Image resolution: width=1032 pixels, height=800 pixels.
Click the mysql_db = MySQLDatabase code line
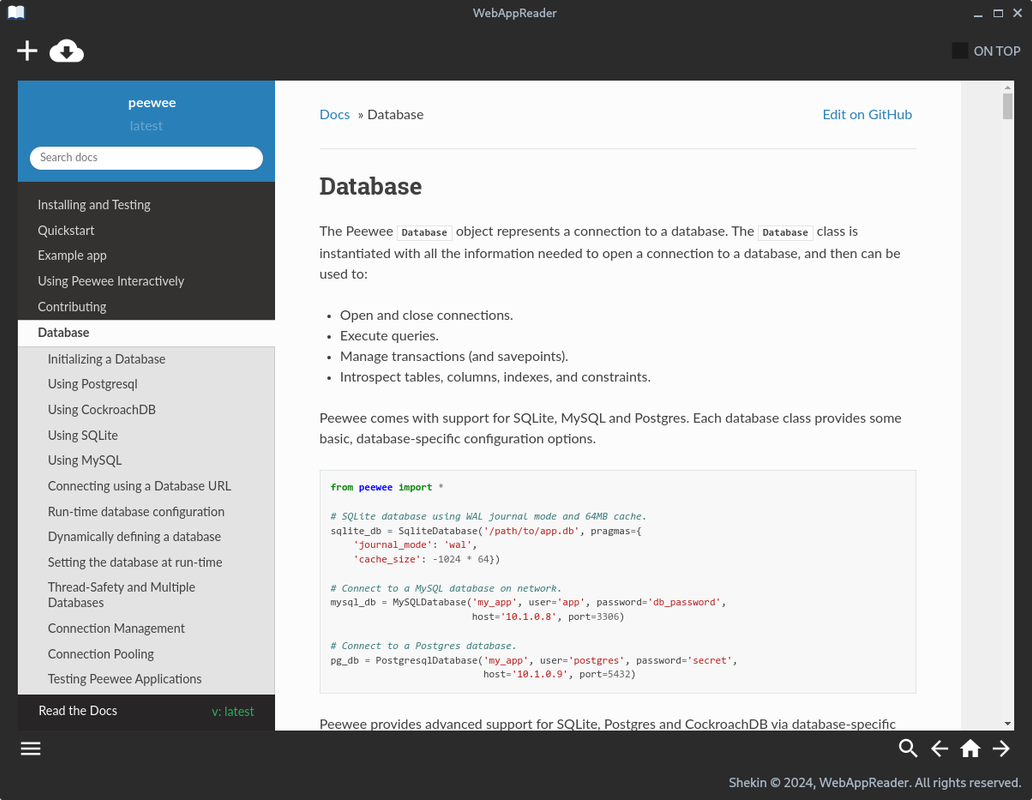coord(528,603)
